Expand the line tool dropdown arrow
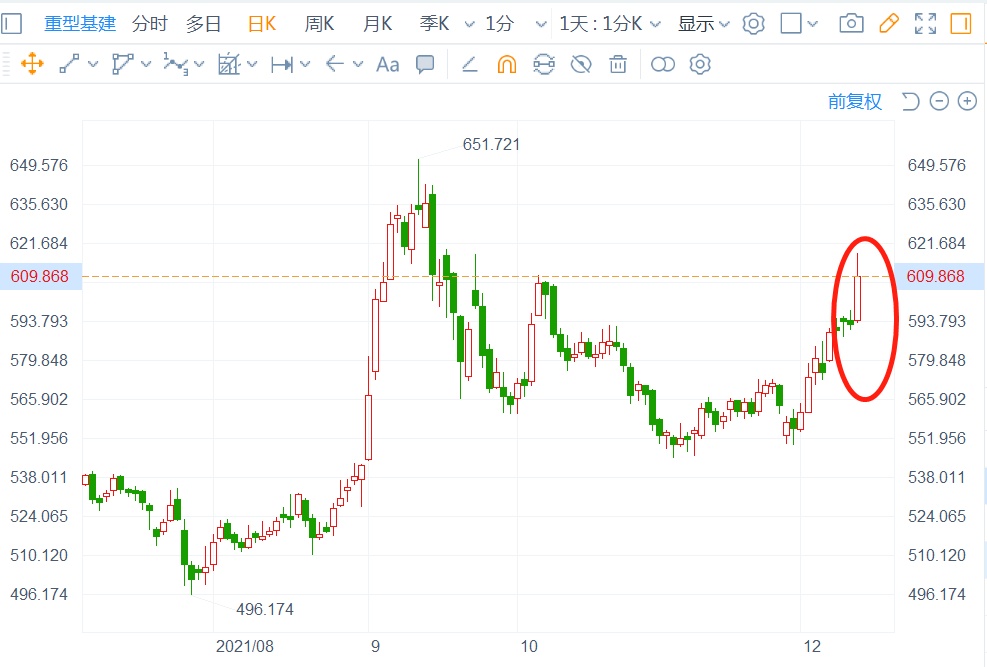The height and width of the screenshot is (667, 987). (93, 65)
